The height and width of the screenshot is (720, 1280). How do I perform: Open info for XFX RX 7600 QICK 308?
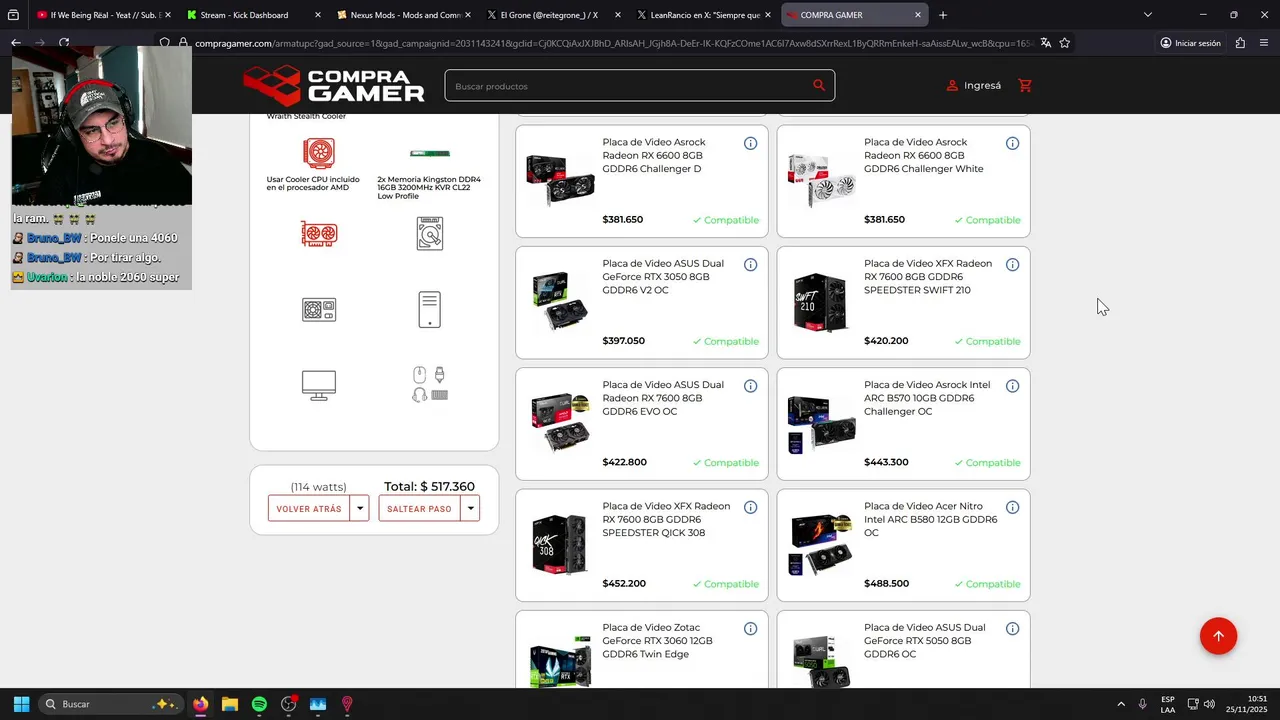[751, 507]
